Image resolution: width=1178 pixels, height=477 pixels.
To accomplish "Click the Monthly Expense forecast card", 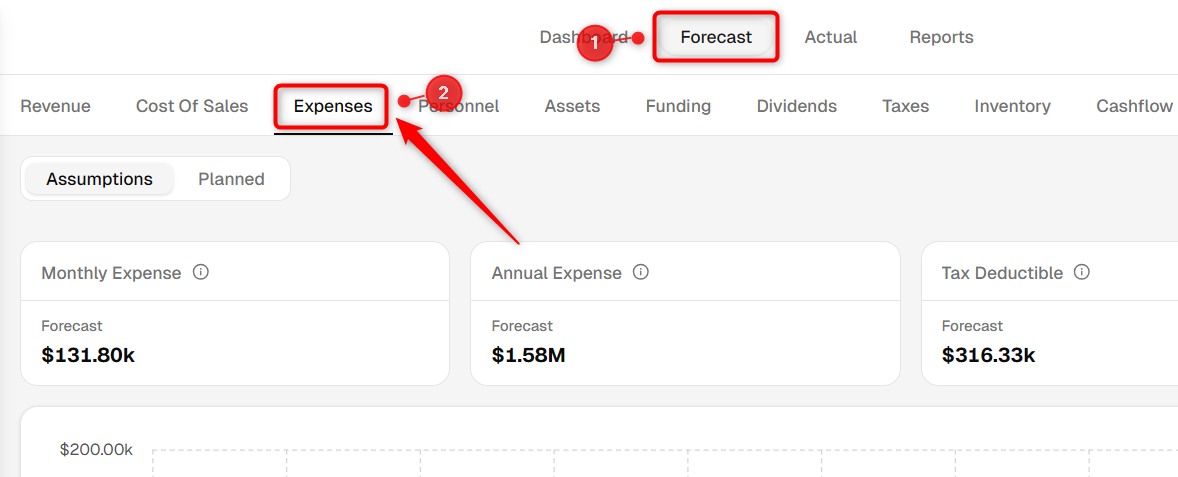I will [235, 313].
